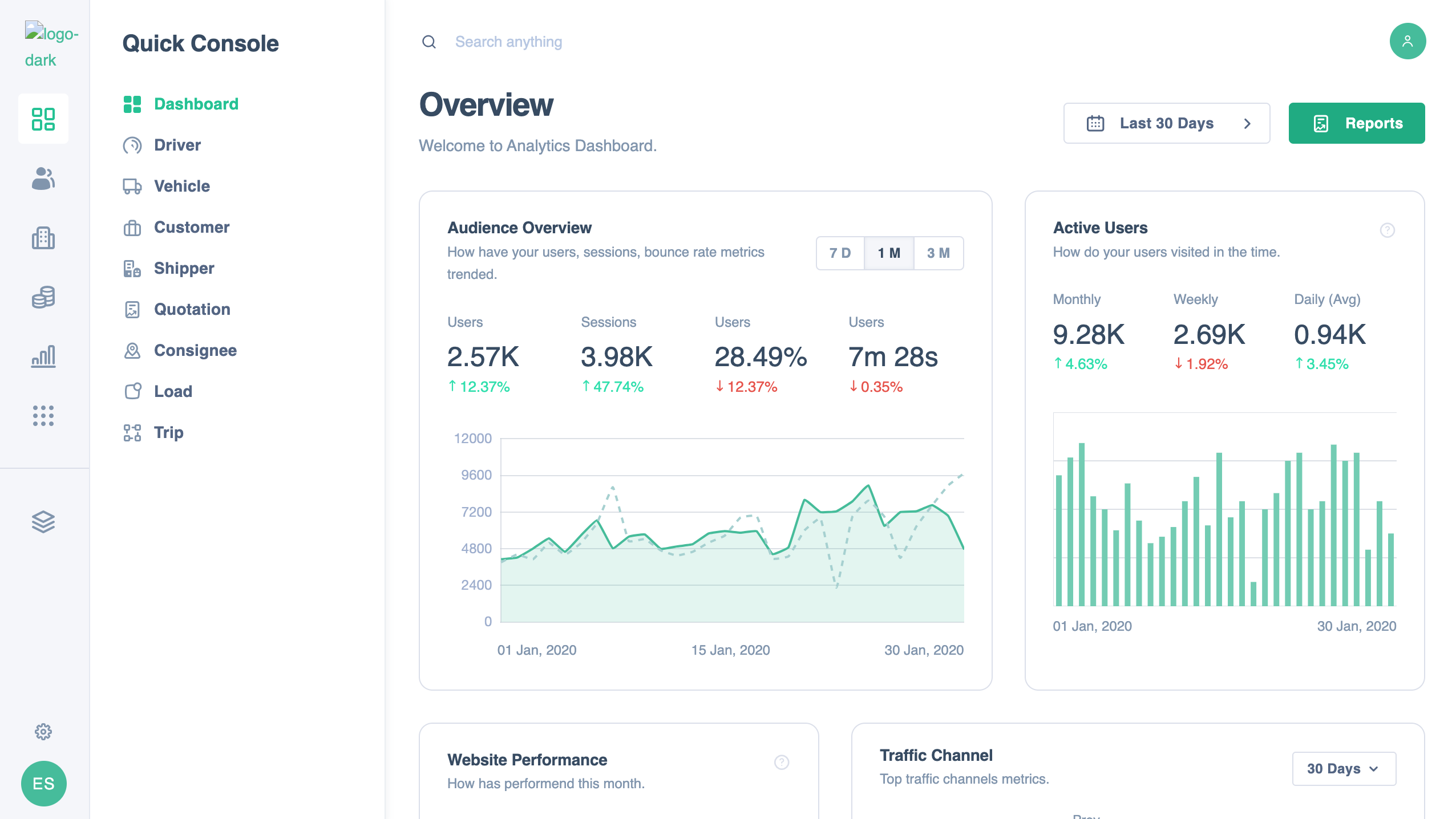Open settings gear icon at bottom left
This screenshot has width=1456, height=819.
pos(43,732)
